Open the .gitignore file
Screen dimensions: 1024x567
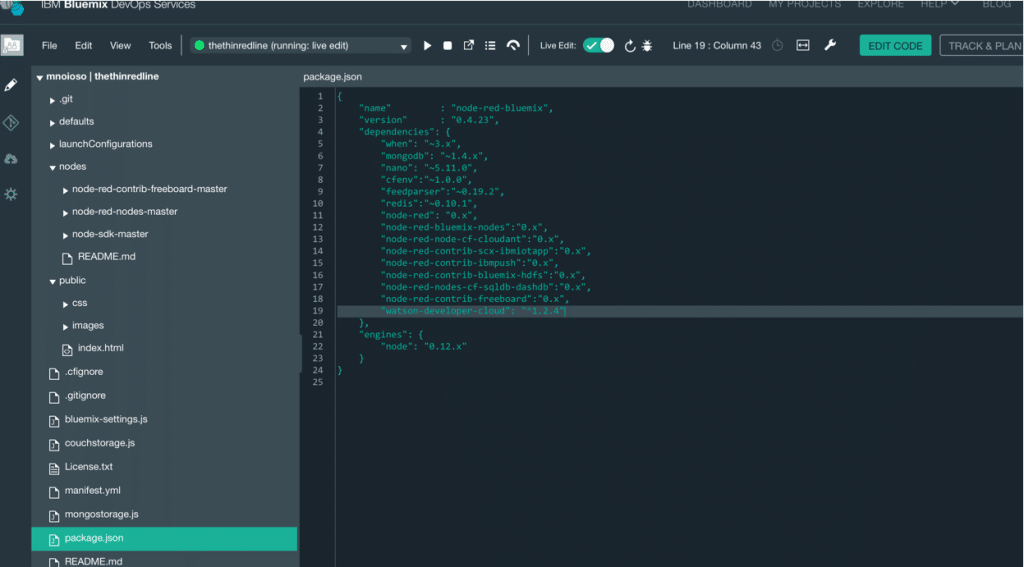click(x=85, y=396)
